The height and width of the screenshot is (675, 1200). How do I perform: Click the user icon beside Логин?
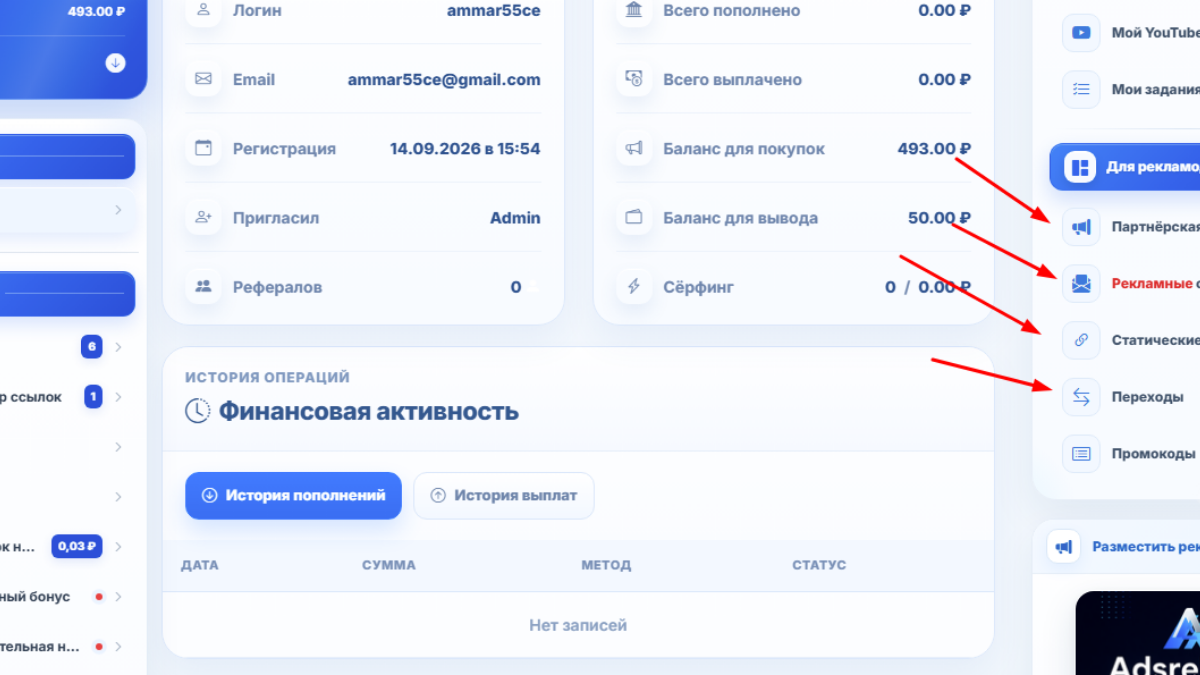tap(204, 10)
